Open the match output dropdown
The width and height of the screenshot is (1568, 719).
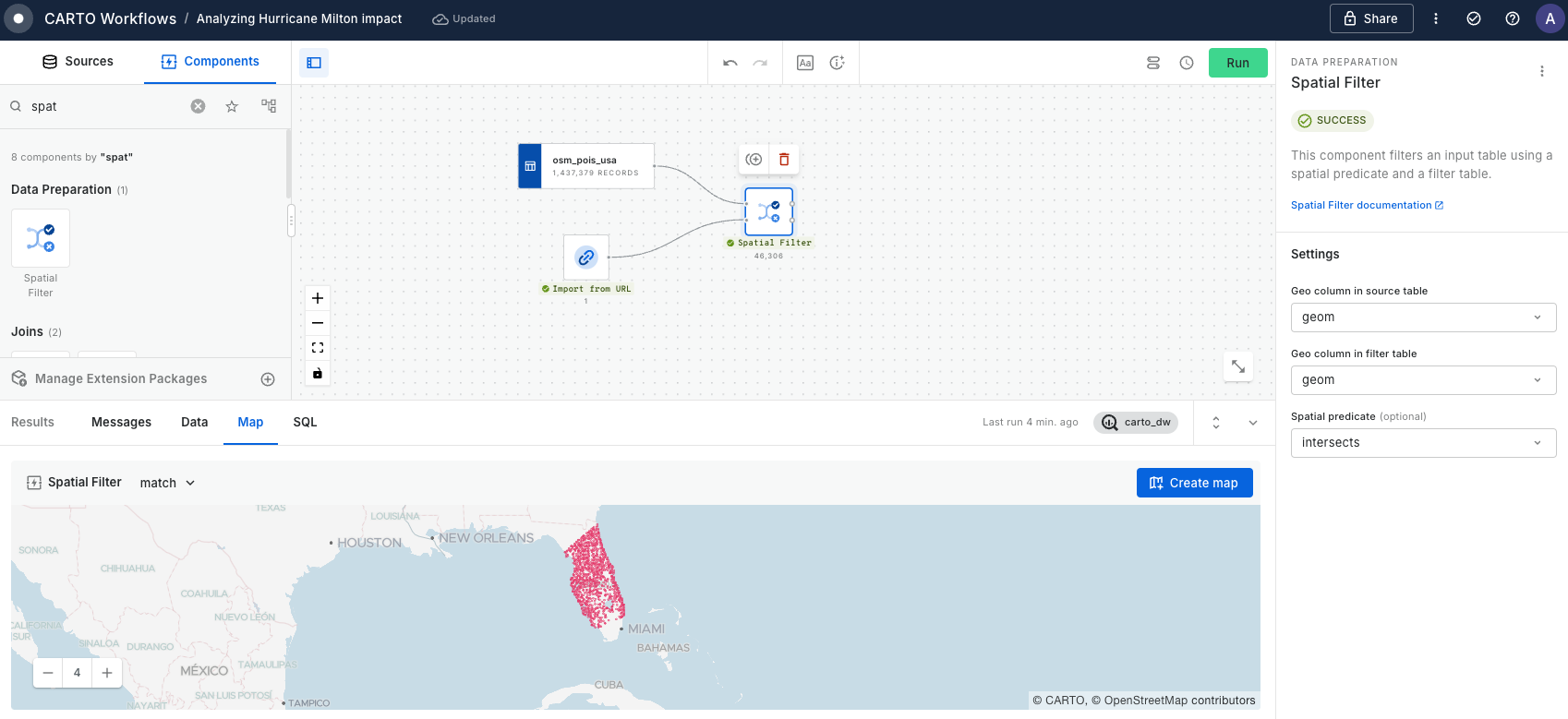tap(167, 483)
